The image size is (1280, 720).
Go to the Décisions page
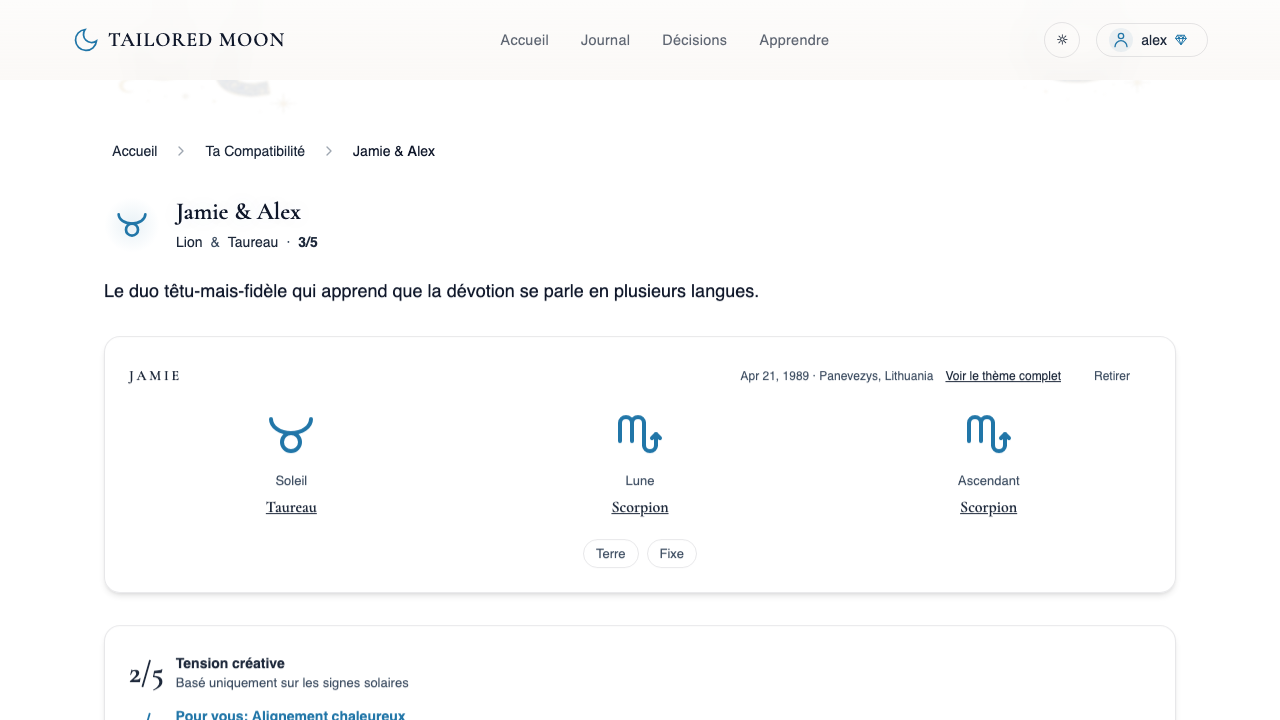click(x=694, y=40)
